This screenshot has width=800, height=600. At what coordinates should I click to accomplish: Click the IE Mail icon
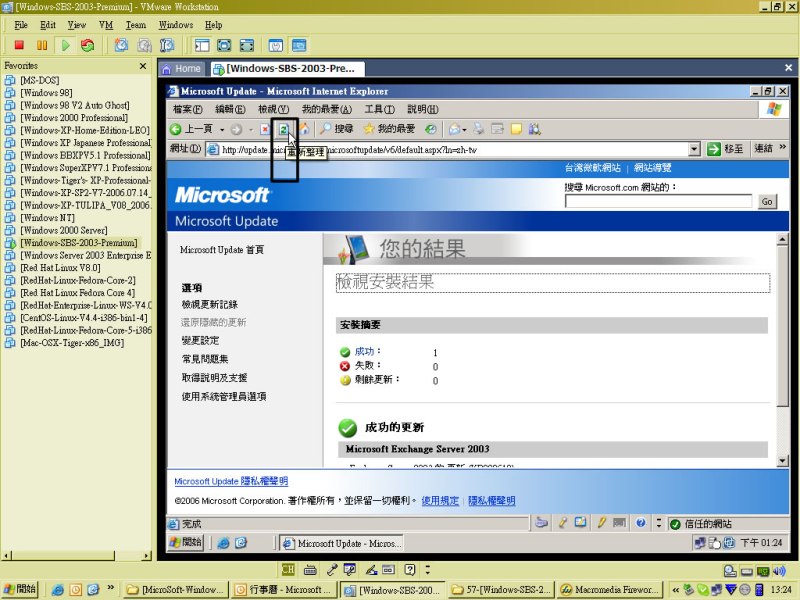(454, 129)
